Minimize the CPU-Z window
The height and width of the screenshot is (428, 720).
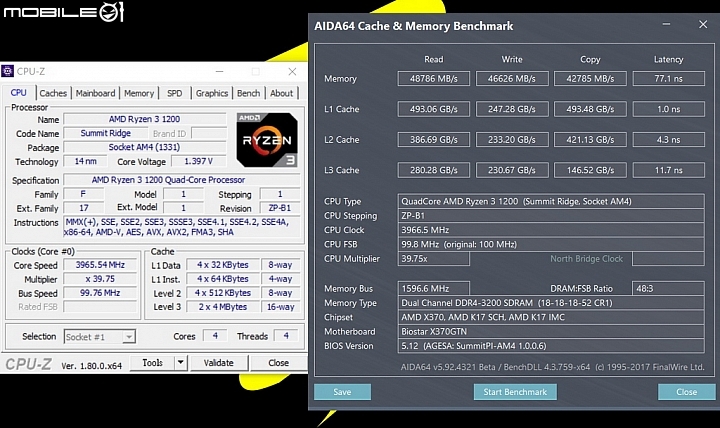point(219,72)
